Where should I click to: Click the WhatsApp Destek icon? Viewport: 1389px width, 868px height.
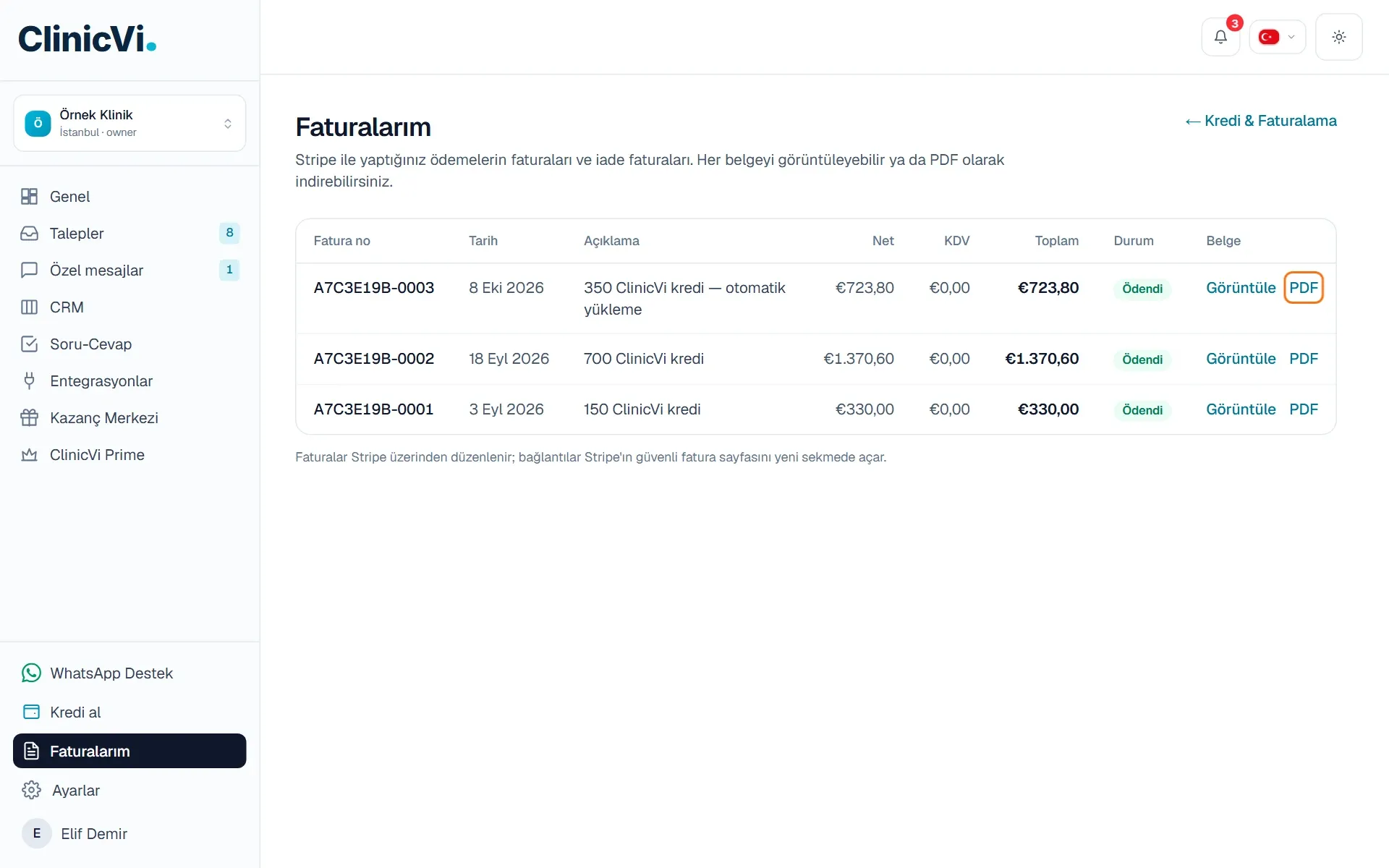click(x=31, y=673)
